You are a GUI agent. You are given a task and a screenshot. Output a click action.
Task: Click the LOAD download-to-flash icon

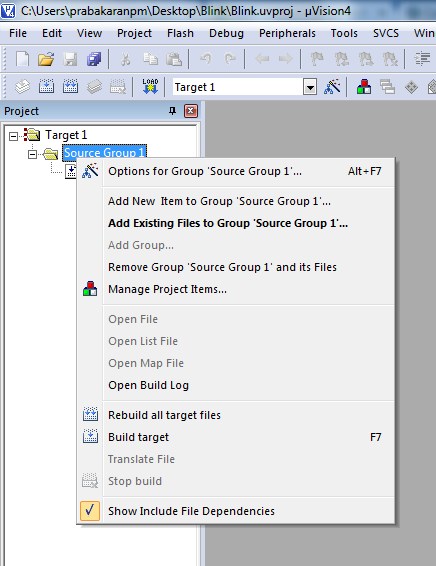click(150, 87)
